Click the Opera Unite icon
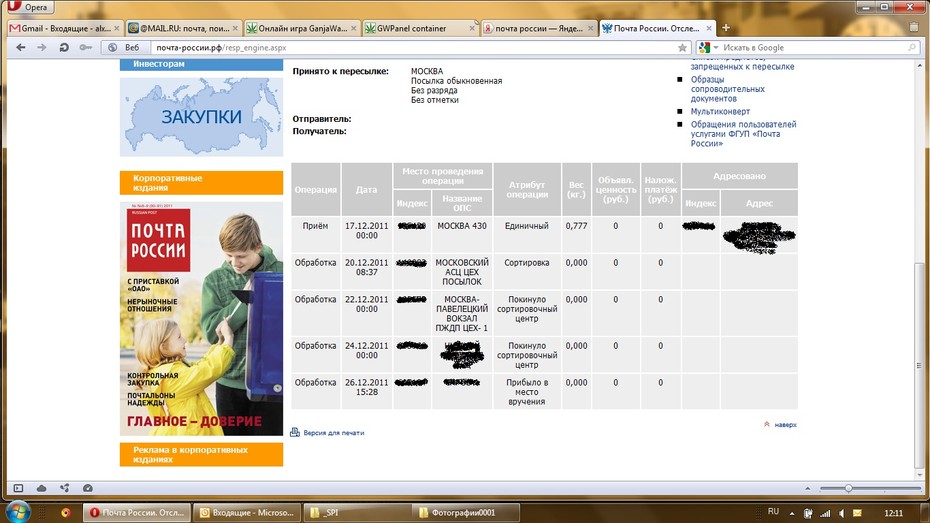Image resolution: width=930 pixels, height=523 pixels. tap(65, 488)
